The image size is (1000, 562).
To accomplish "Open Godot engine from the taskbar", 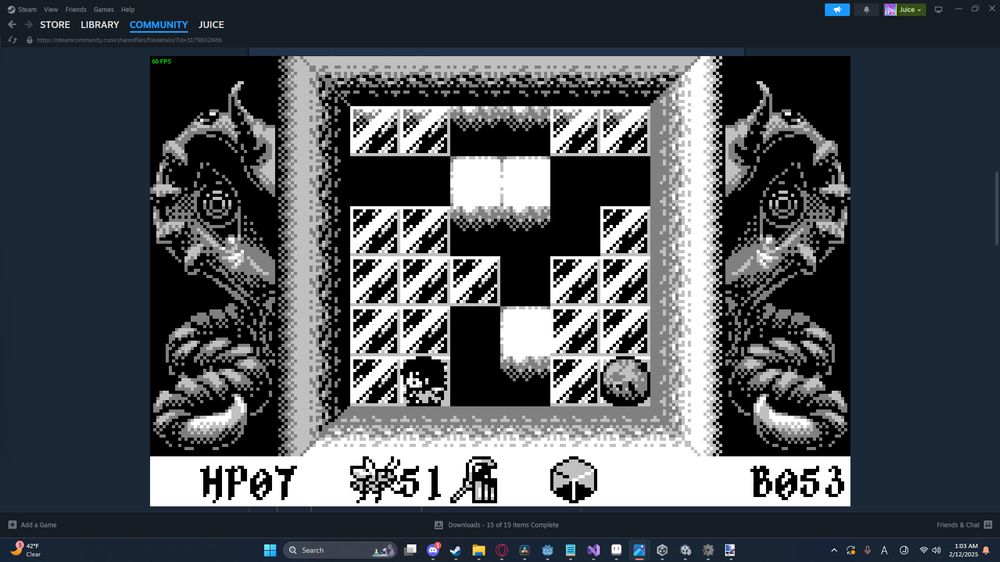I will pyautogui.click(x=547, y=550).
